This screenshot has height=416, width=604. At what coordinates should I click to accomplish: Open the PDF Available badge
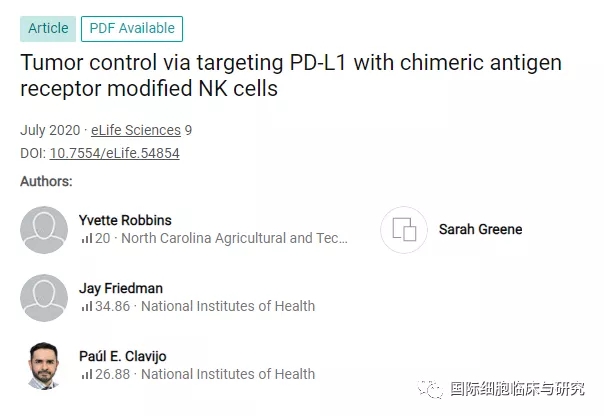tap(132, 28)
